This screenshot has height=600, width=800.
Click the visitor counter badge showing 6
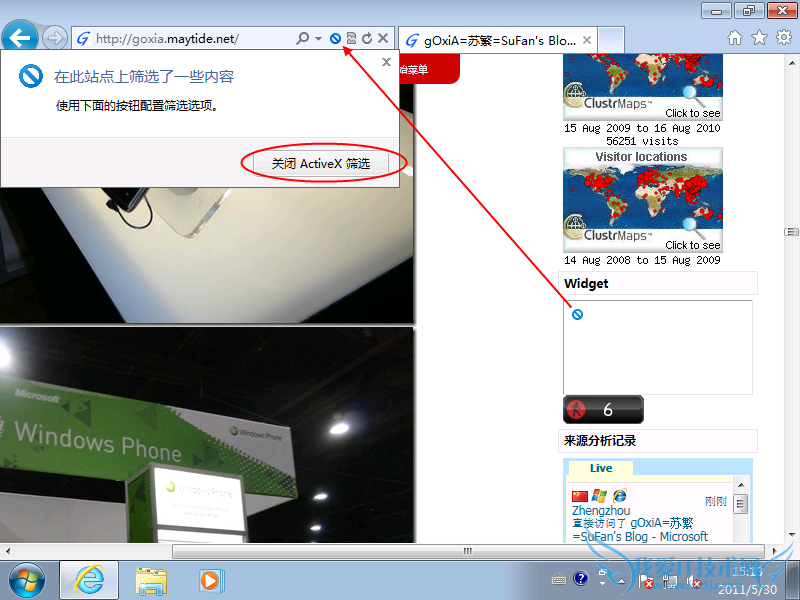point(603,409)
